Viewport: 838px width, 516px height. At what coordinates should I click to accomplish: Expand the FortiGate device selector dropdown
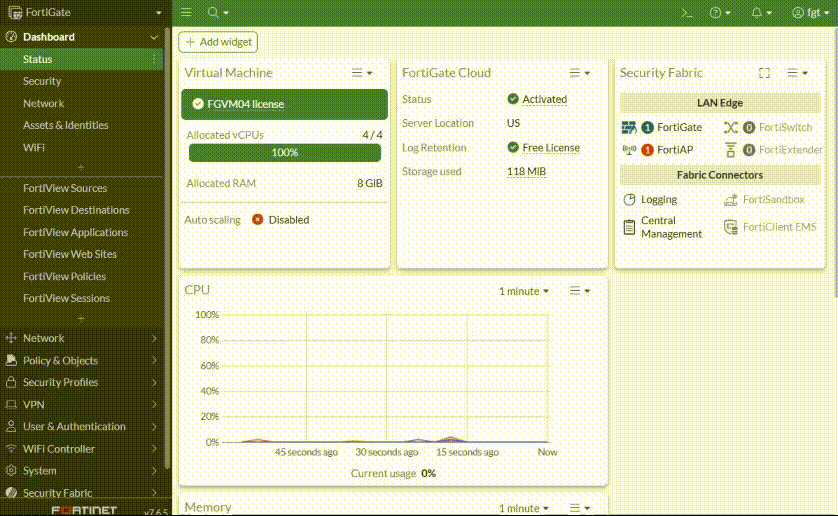pos(158,13)
